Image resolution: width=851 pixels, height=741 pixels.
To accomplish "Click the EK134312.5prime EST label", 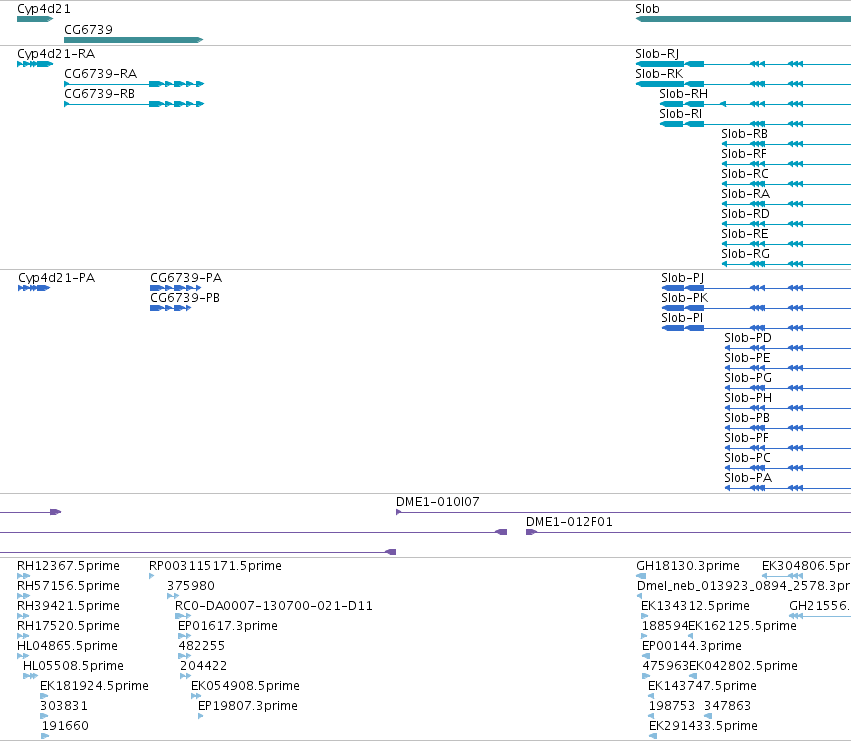I will (x=695, y=606).
